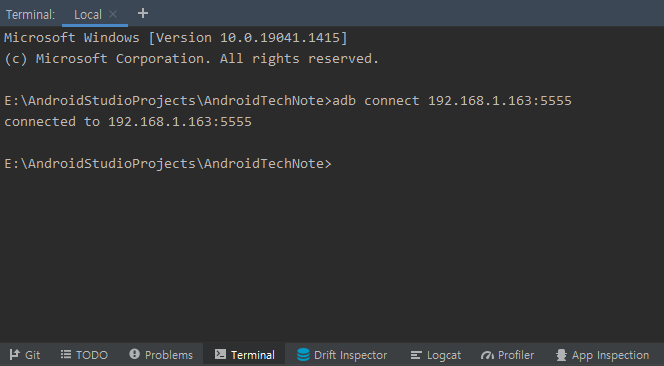The image size is (664, 366).
Task: Open the Problems tool window label
Action: click(169, 355)
